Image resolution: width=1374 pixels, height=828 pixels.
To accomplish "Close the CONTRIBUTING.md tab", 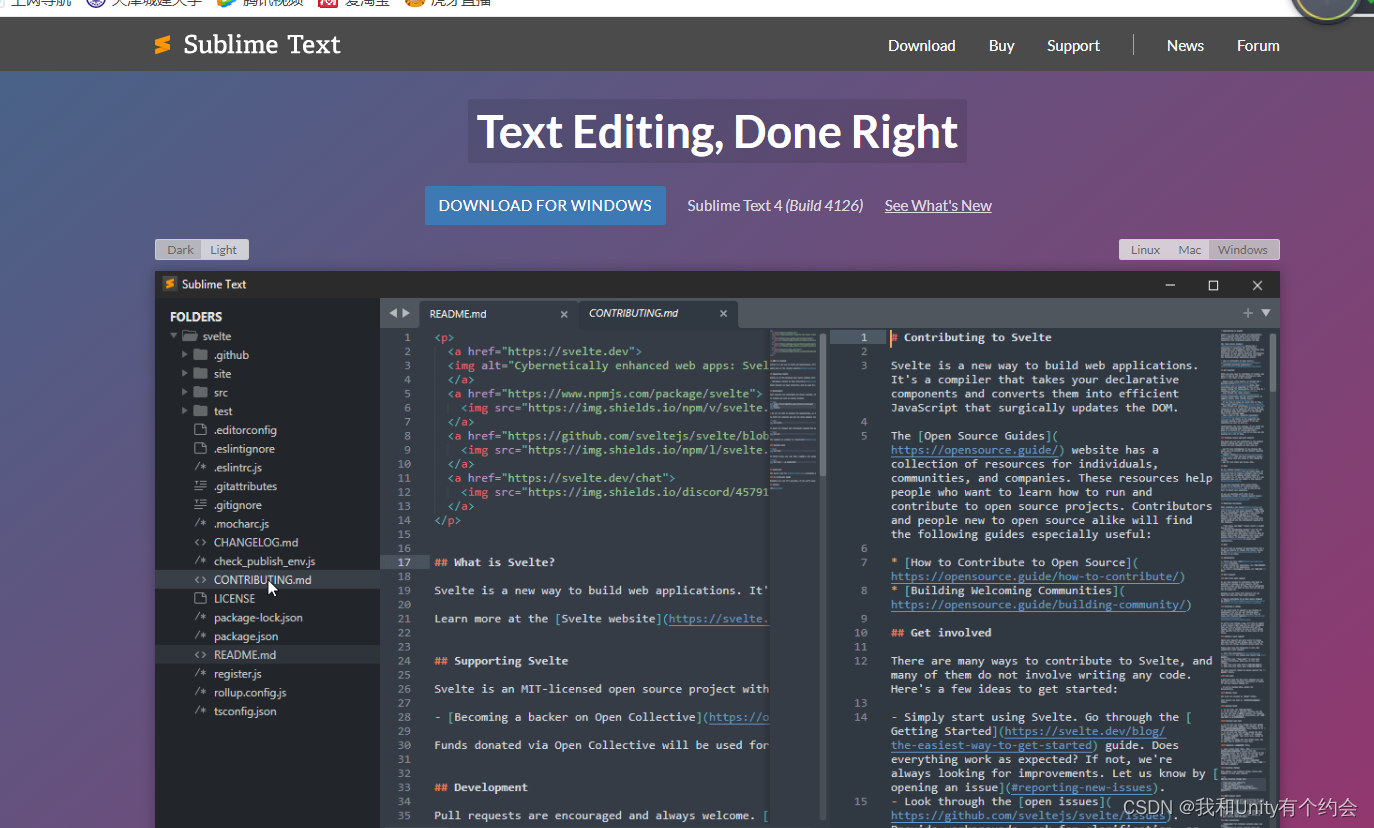I will tap(723, 314).
